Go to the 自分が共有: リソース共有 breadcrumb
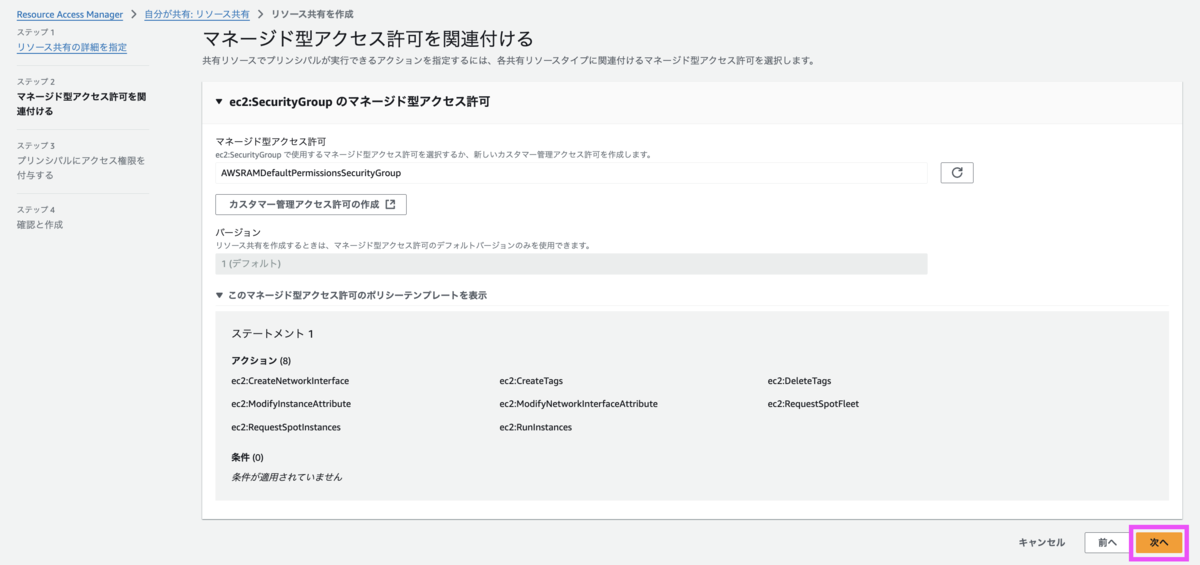 coord(196,15)
